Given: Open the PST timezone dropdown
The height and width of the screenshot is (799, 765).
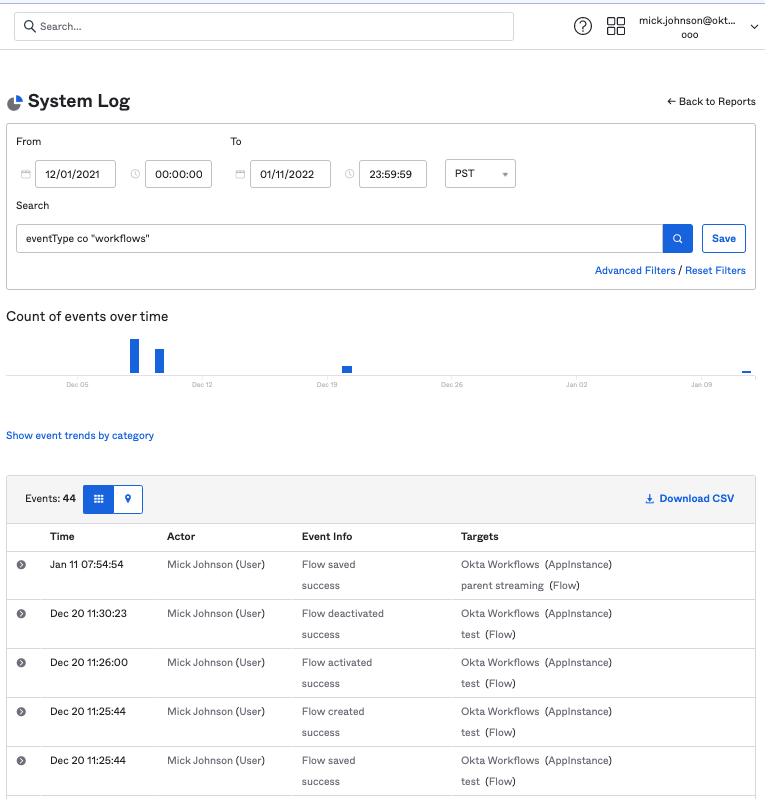Looking at the screenshot, I should click(x=480, y=174).
